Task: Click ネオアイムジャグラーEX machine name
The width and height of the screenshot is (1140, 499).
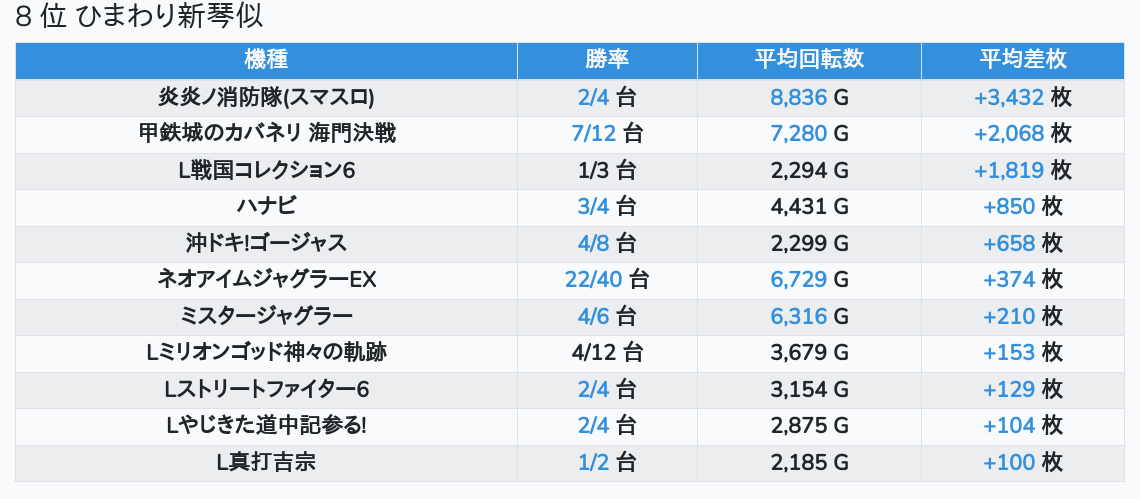Action: [x=266, y=280]
